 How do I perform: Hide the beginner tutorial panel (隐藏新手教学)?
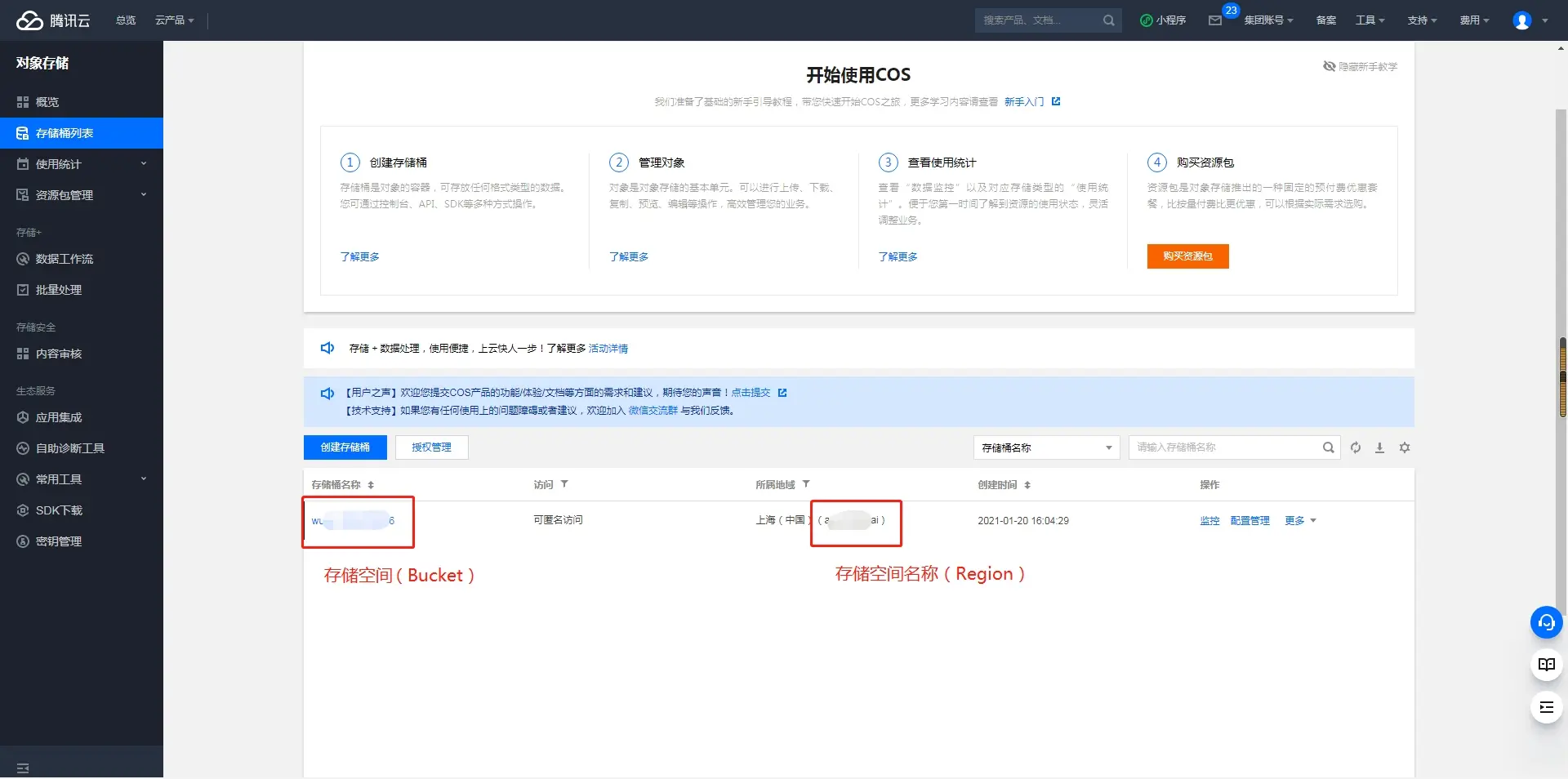[1361, 66]
